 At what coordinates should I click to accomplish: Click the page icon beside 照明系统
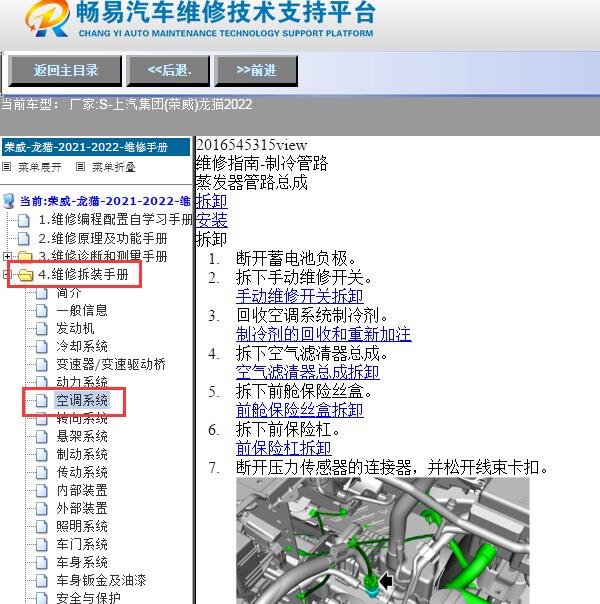pyautogui.click(x=42, y=526)
